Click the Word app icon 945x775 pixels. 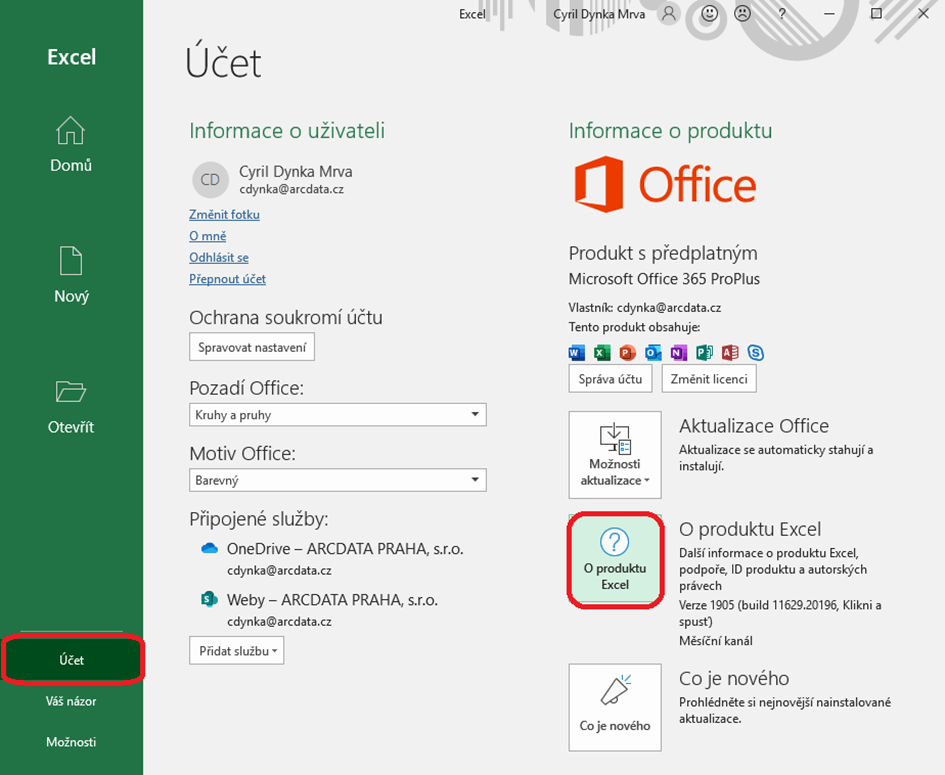tap(577, 353)
